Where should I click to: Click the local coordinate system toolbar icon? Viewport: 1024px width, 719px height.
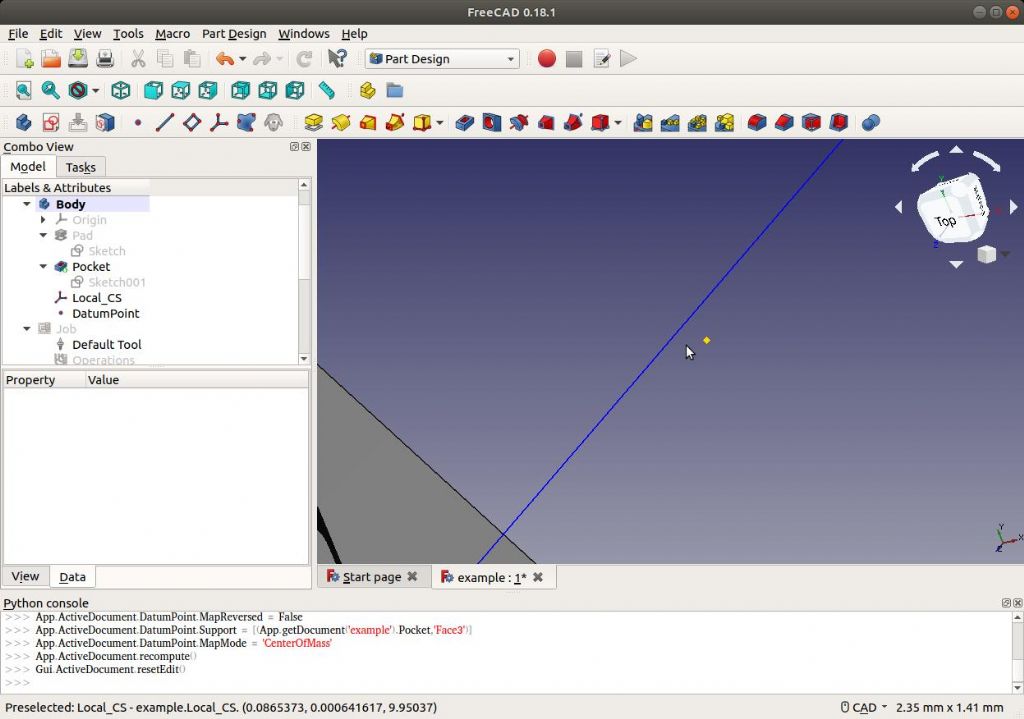(219, 122)
